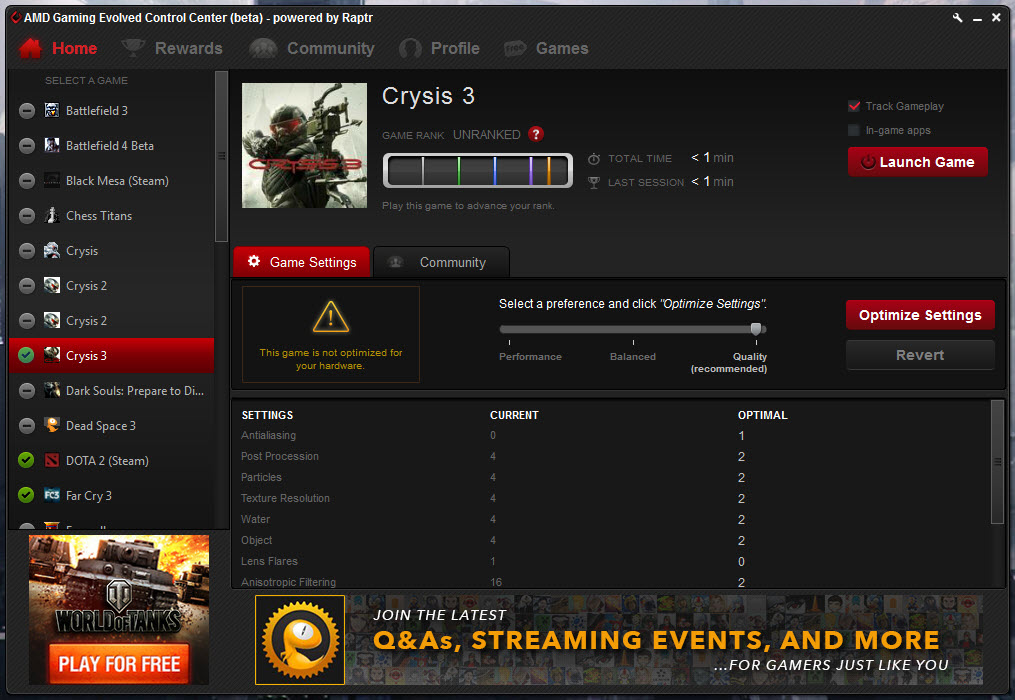Click the Launch Game button
Screen dimensions: 1015x700
[x=918, y=162]
